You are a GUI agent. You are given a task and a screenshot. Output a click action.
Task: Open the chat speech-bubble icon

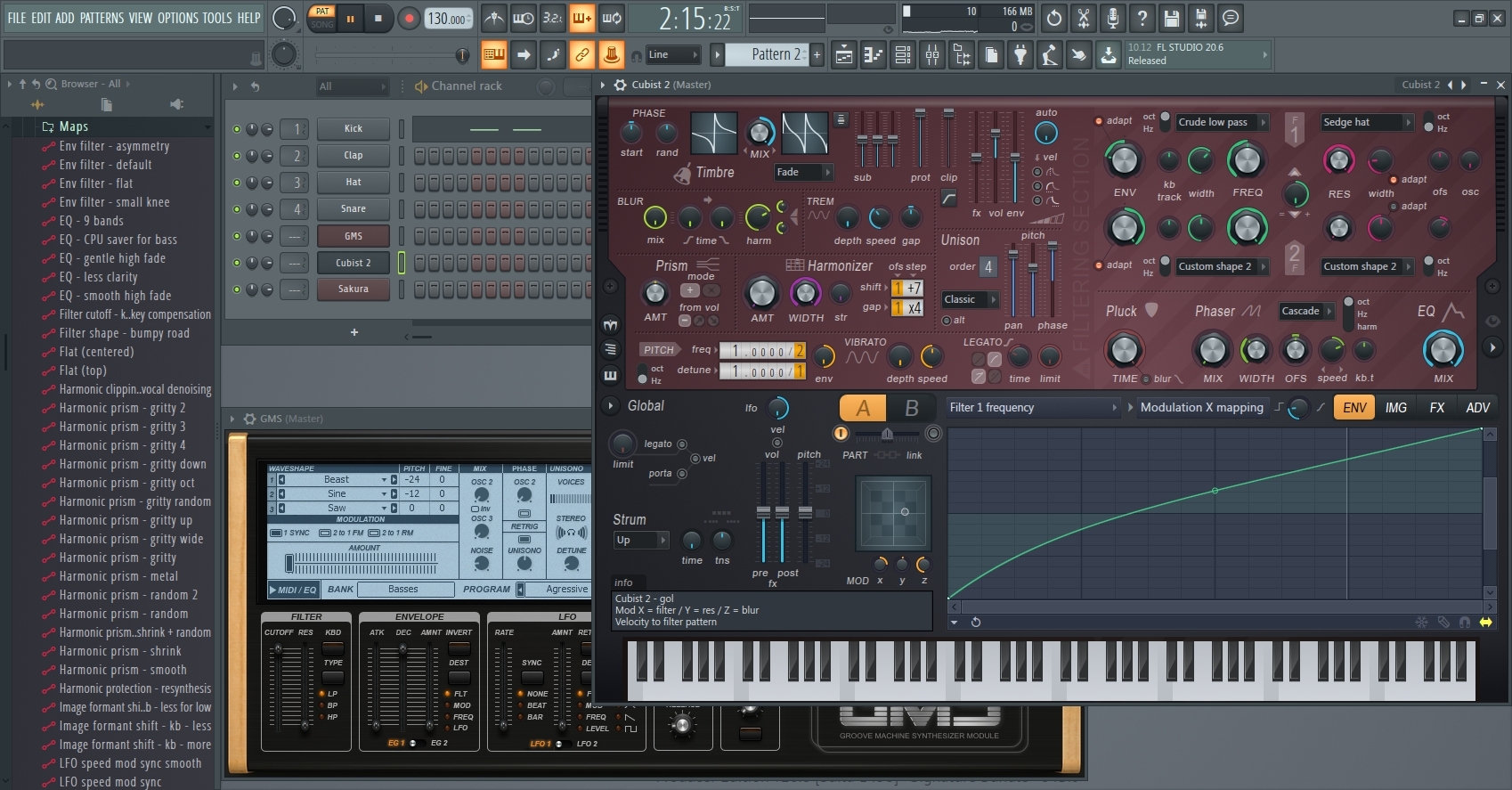coord(1231,18)
